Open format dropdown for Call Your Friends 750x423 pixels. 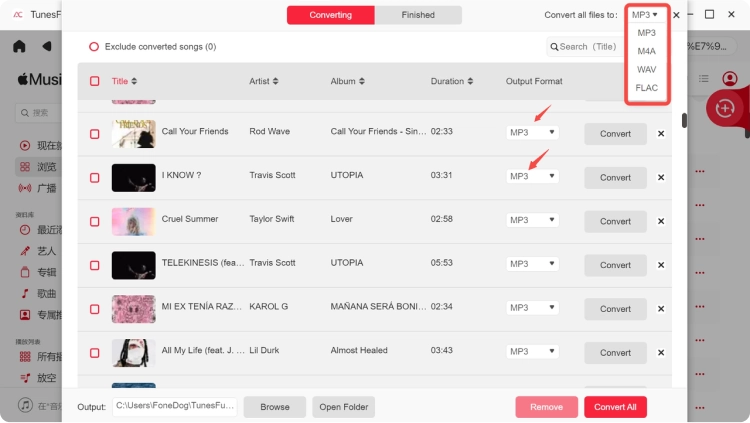532,132
